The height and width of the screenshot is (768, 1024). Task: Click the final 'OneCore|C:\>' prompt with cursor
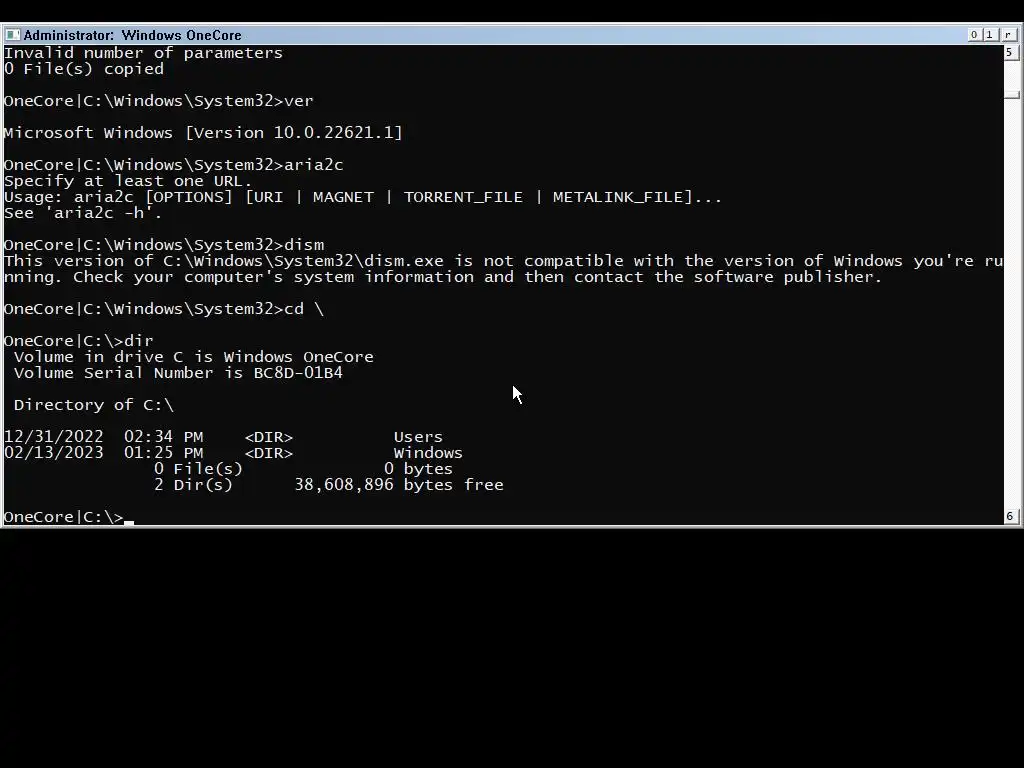[69, 517]
